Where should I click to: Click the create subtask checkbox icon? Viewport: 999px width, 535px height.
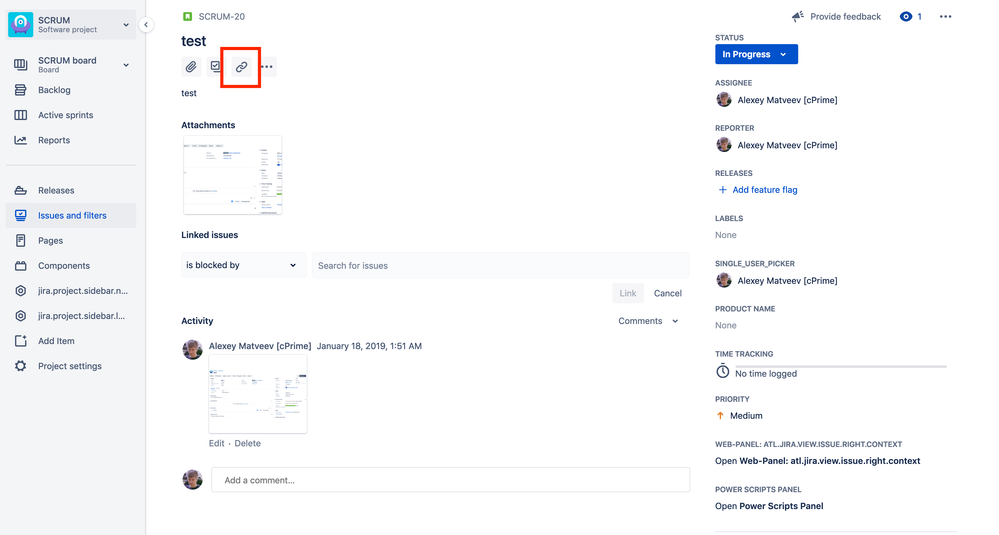215,67
